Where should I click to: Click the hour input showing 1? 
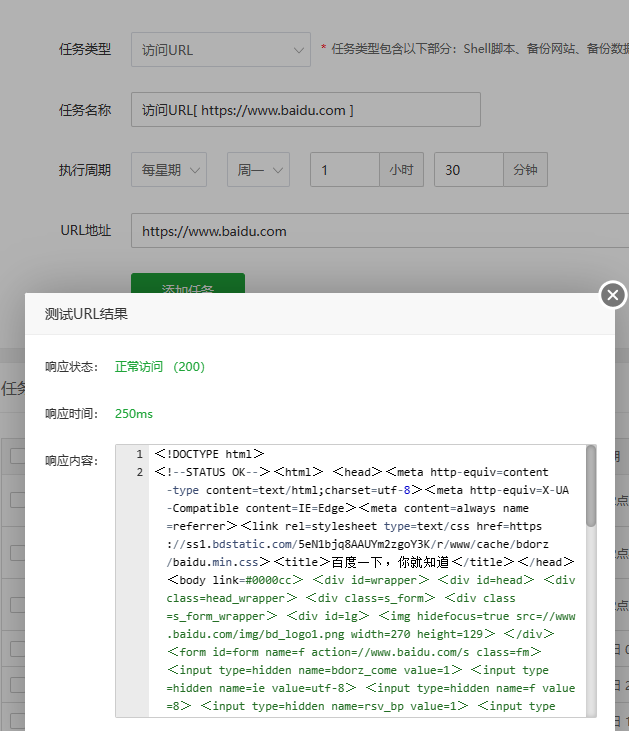point(345,170)
